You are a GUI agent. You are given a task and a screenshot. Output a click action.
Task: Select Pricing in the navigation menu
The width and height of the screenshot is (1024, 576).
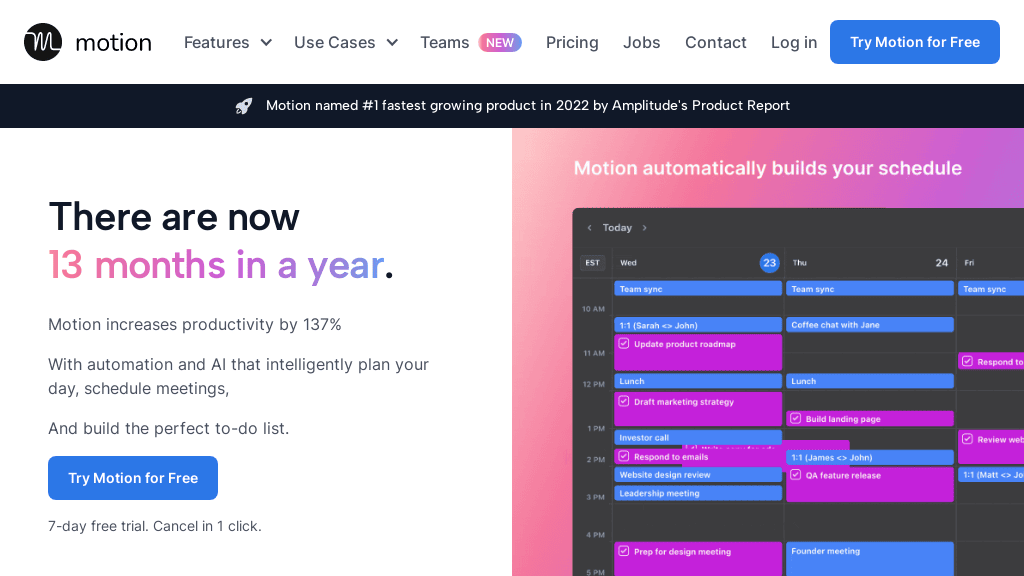(x=572, y=42)
